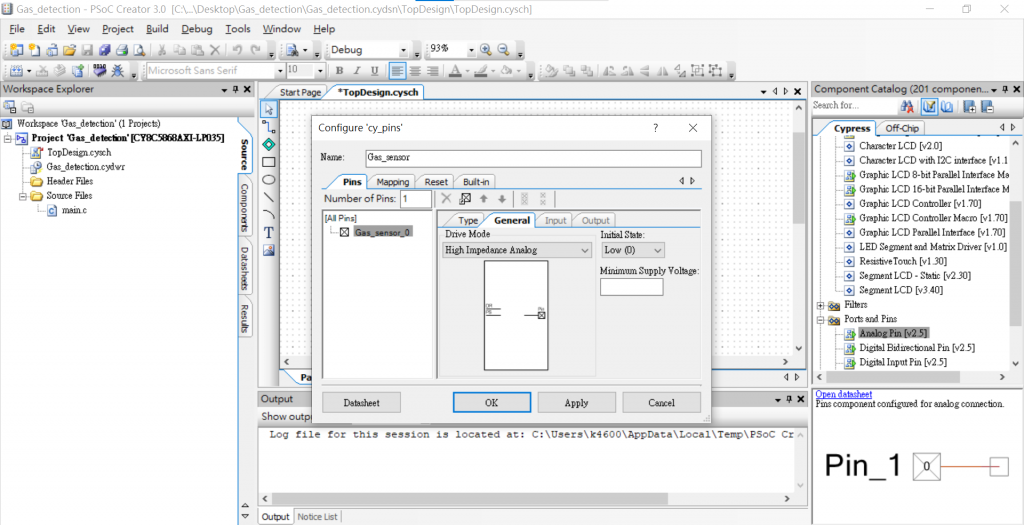This screenshot has height=525, width=1024.
Task: Open the Build menu
Action: [157, 29]
